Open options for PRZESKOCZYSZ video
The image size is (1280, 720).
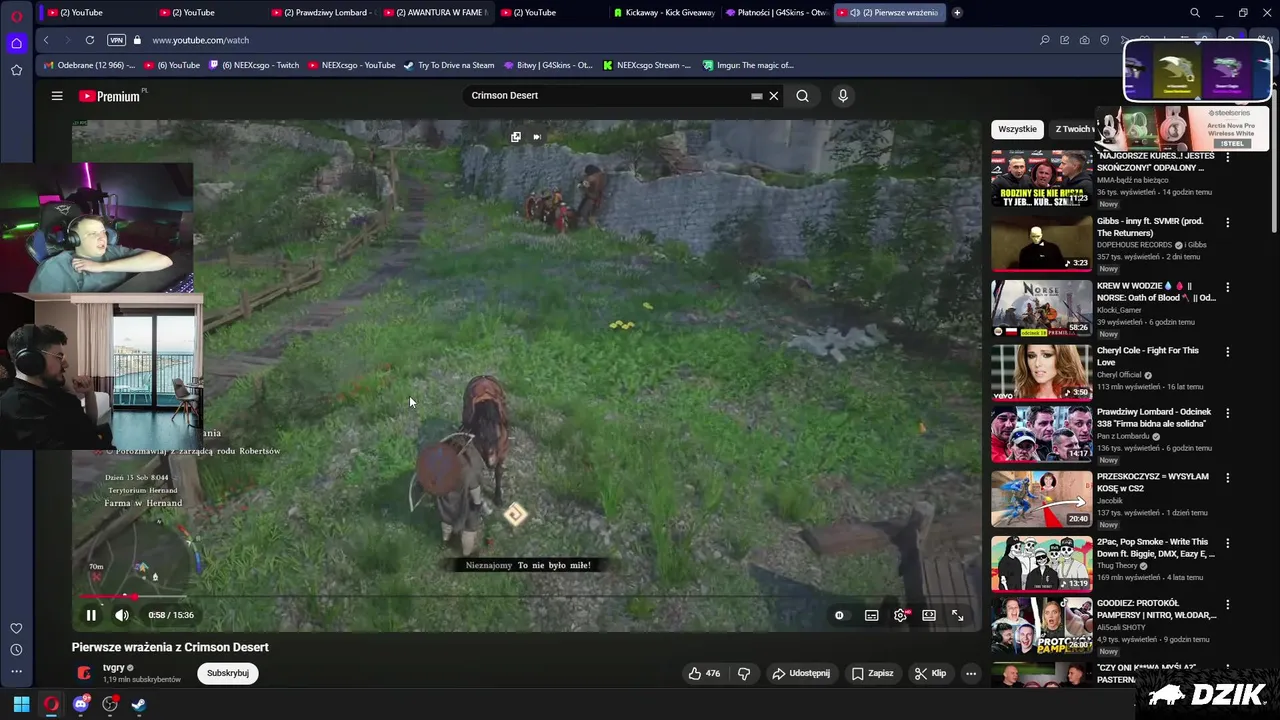(x=1228, y=478)
